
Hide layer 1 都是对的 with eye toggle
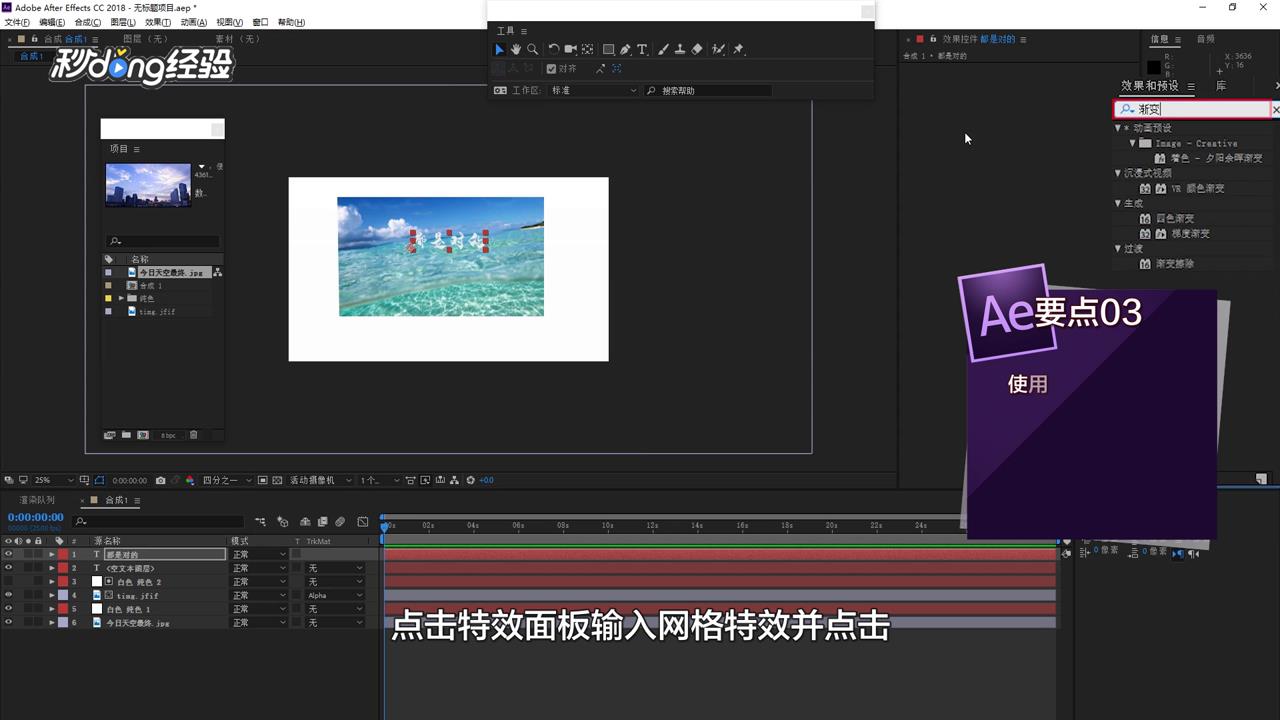coord(8,554)
